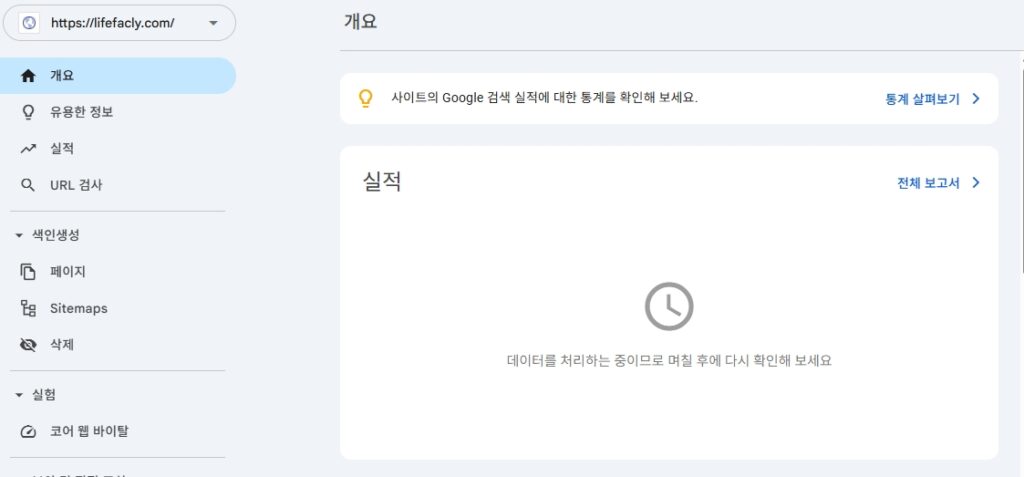Click the 통계 살펴보기 link

point(922,99)
